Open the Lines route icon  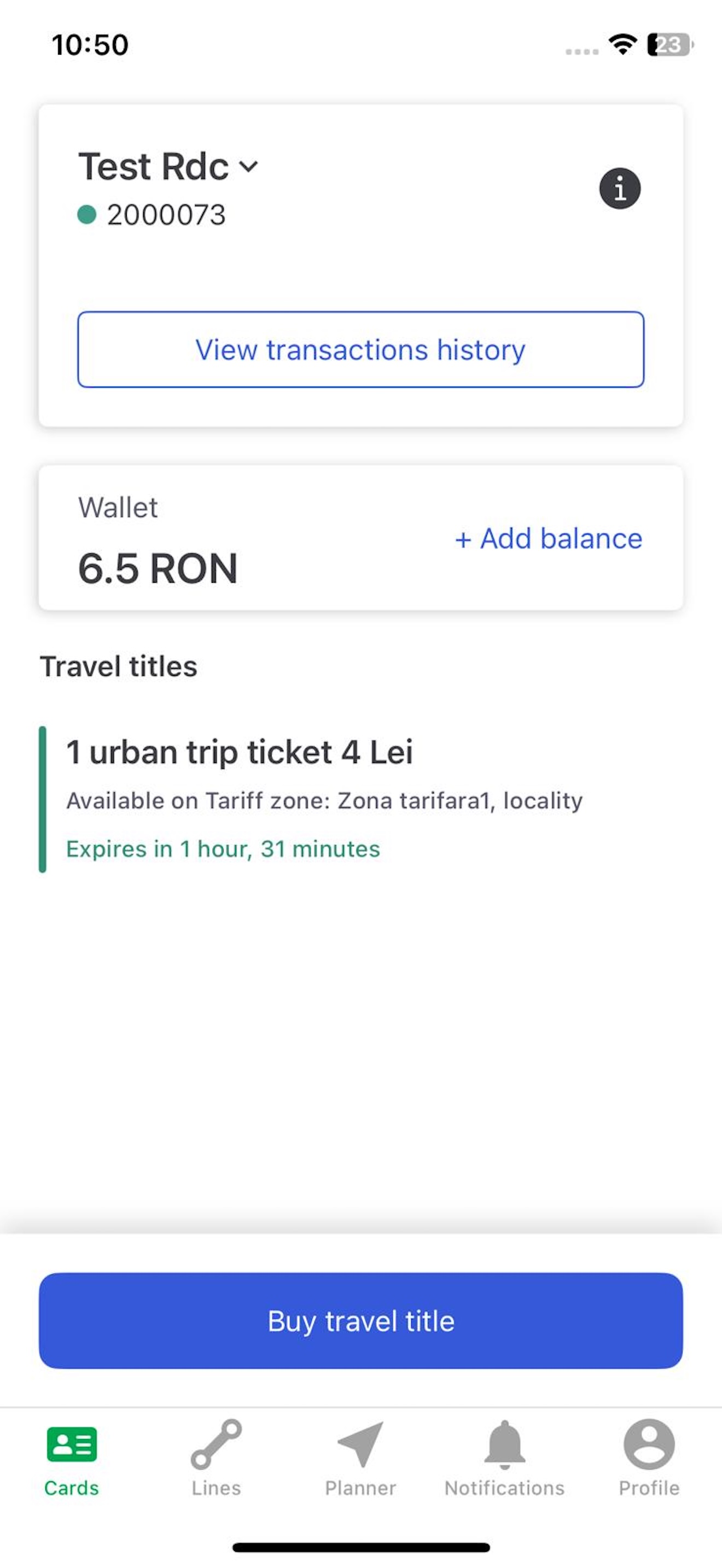(x=216, y=1444)
